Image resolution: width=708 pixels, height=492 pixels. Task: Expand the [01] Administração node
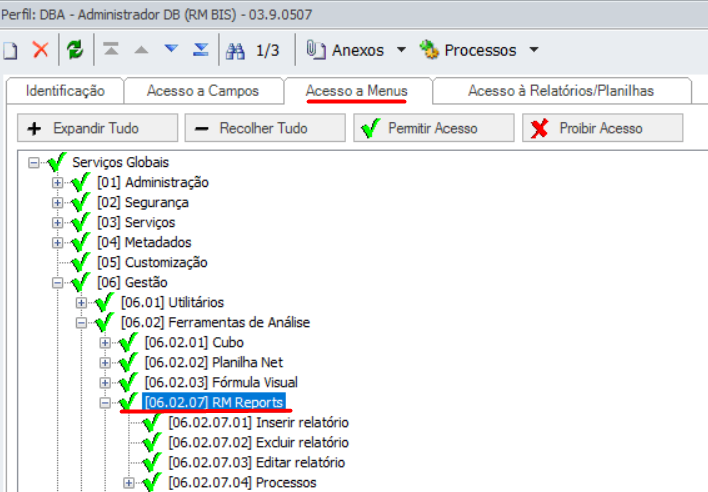point(57,182)
